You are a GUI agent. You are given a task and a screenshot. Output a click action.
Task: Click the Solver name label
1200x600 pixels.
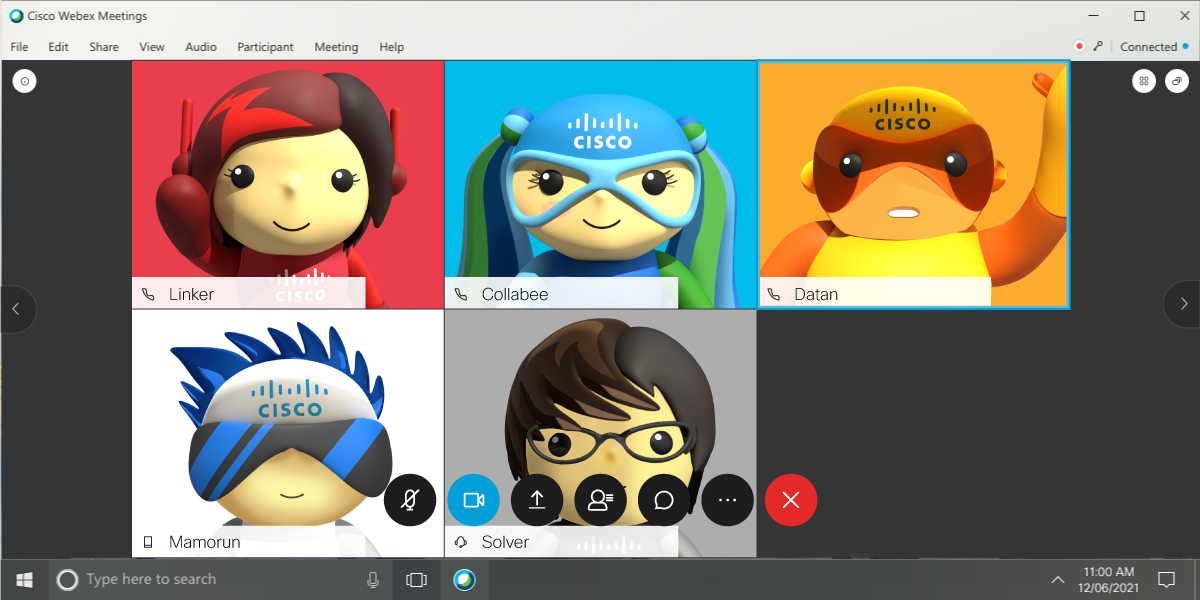click(x=505, y=542)
